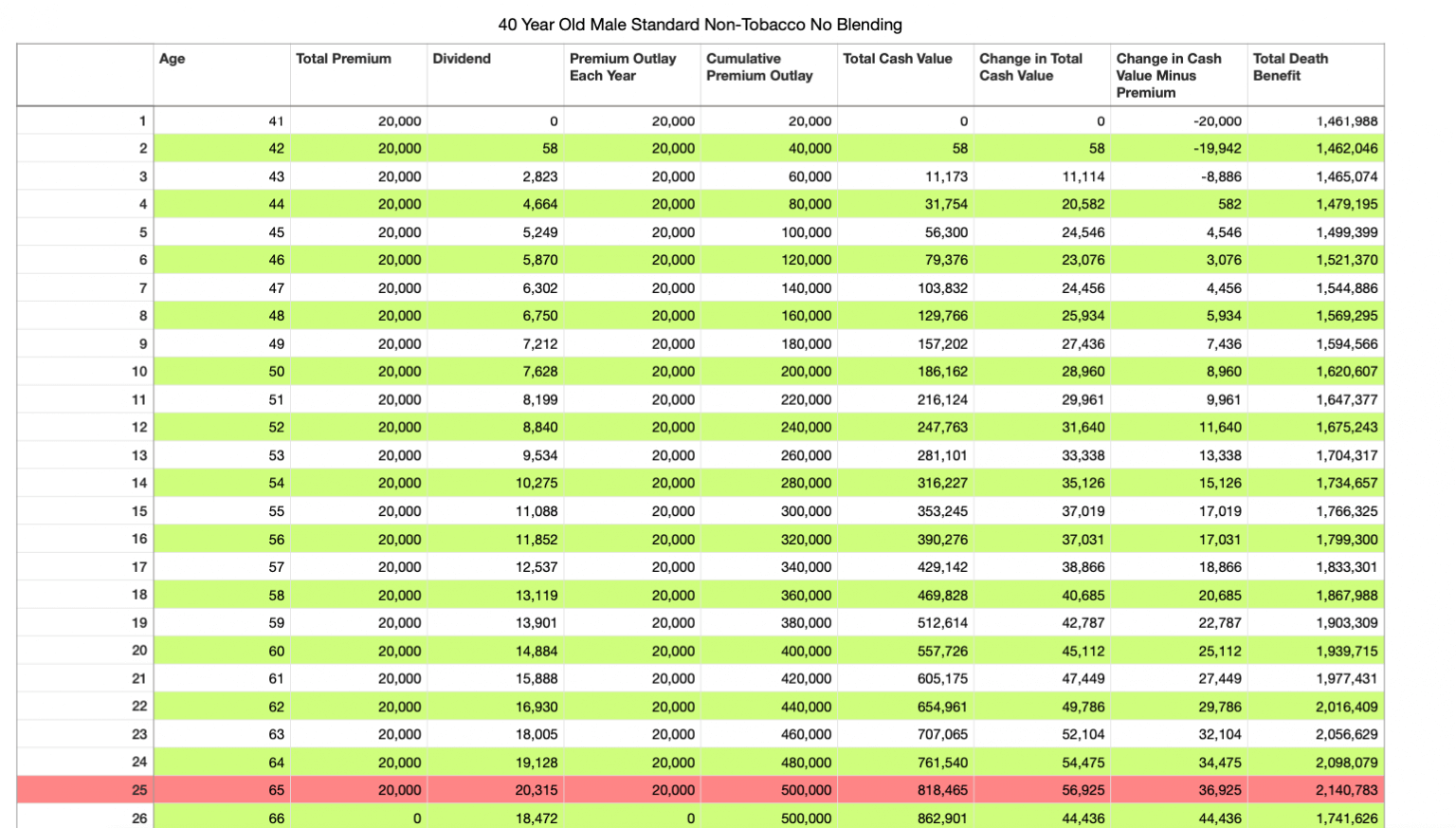Select row number 25 highlighted in red
This screenshot has width=1456, height=828.
point(139,790)
